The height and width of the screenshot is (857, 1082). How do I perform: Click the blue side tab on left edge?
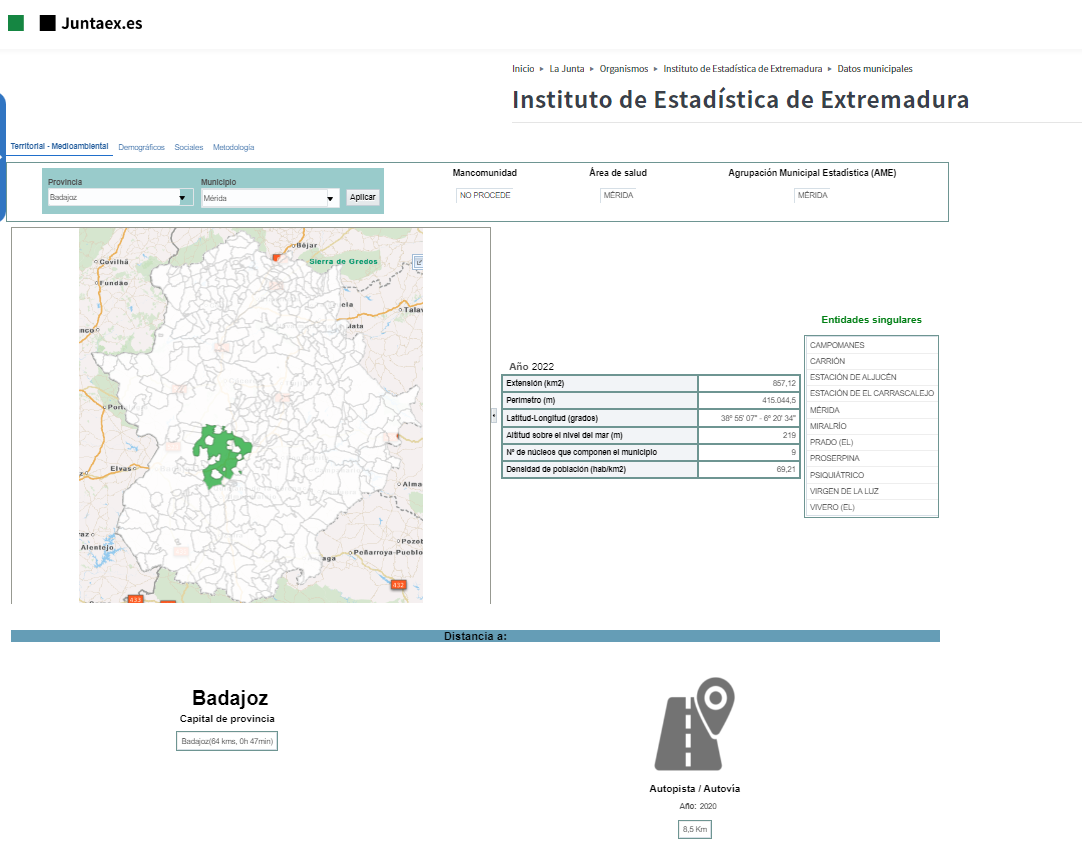click(3, 156)
